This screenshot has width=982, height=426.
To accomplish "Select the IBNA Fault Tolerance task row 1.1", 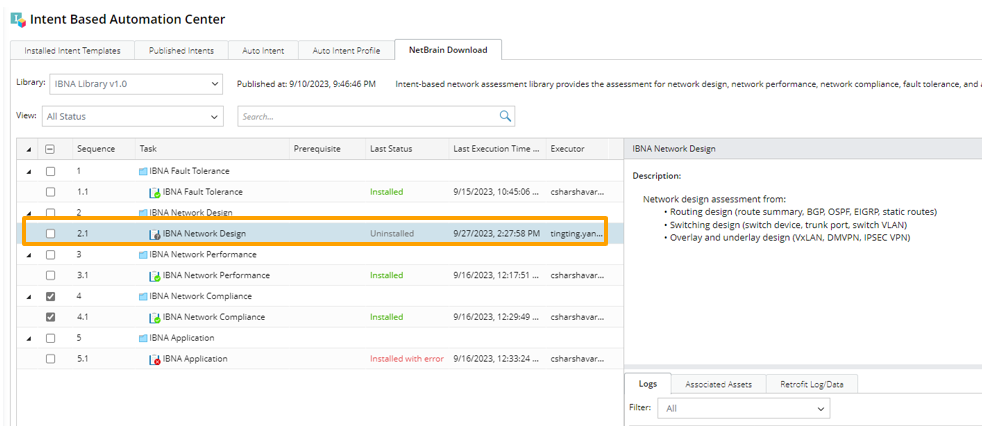I will tap(320, 192).
